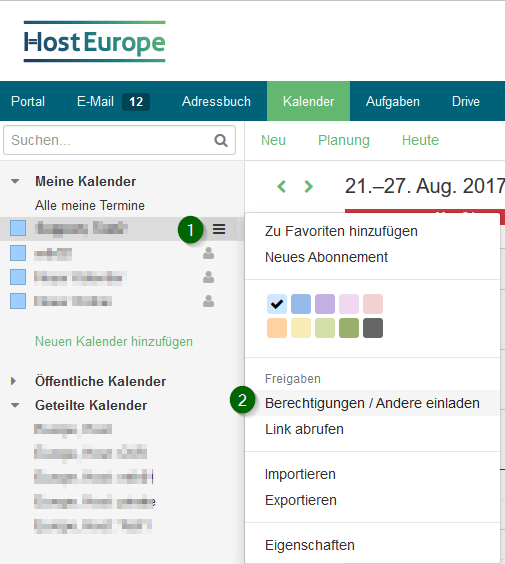Choose the dark gray color swatch
Image resolution: width=505 pixels, height=564 pixels.
pyautogui.click(x=373, y=328)
